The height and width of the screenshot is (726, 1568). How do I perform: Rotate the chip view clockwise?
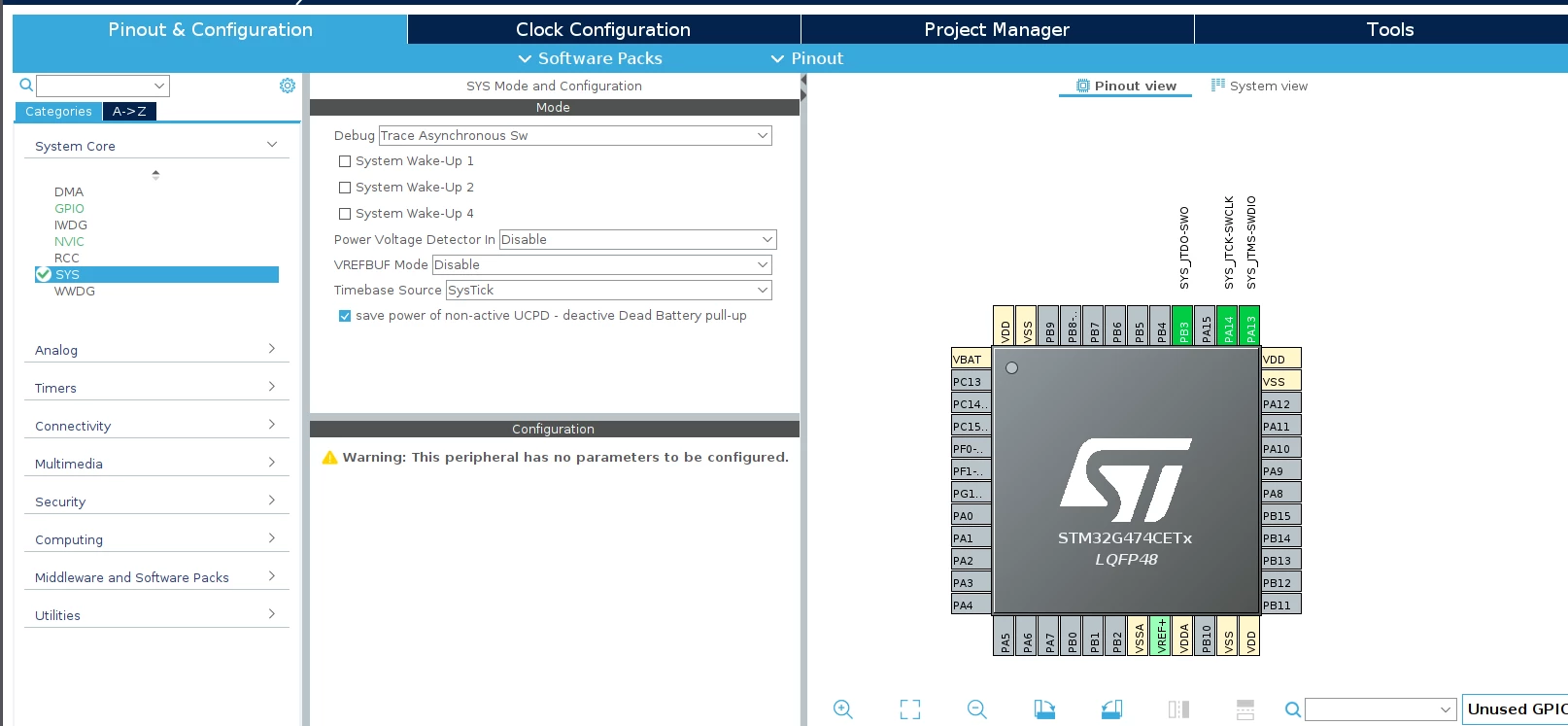click(1044, 709)
